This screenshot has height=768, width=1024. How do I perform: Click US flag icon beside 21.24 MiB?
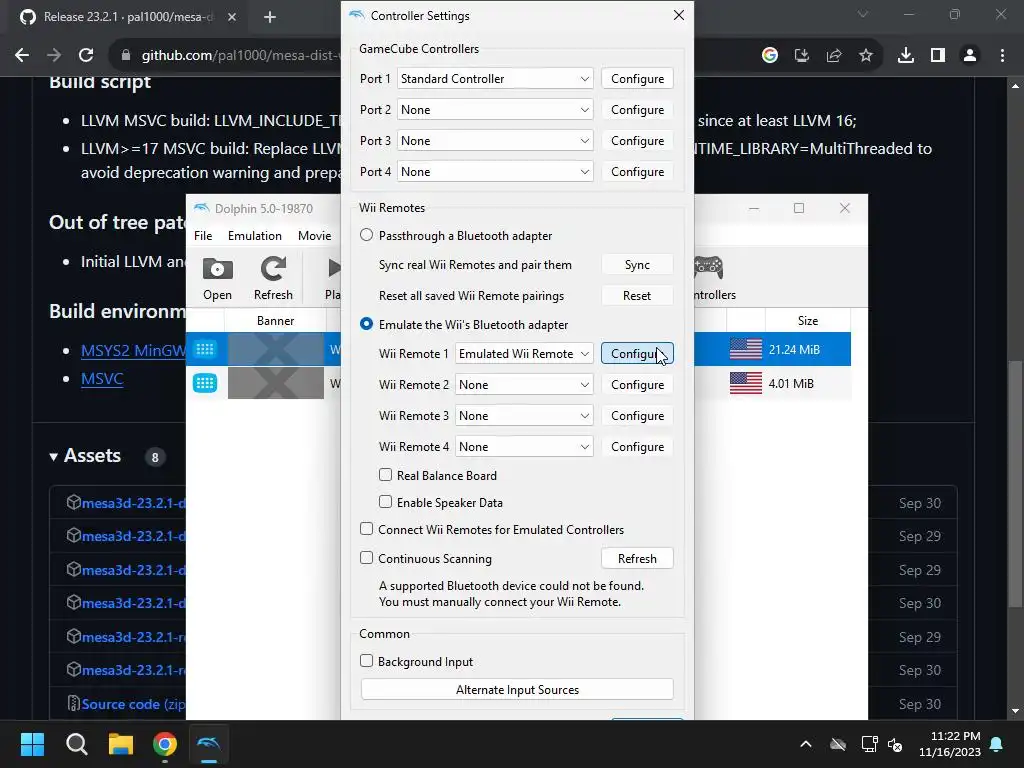[x=745, y=349]
